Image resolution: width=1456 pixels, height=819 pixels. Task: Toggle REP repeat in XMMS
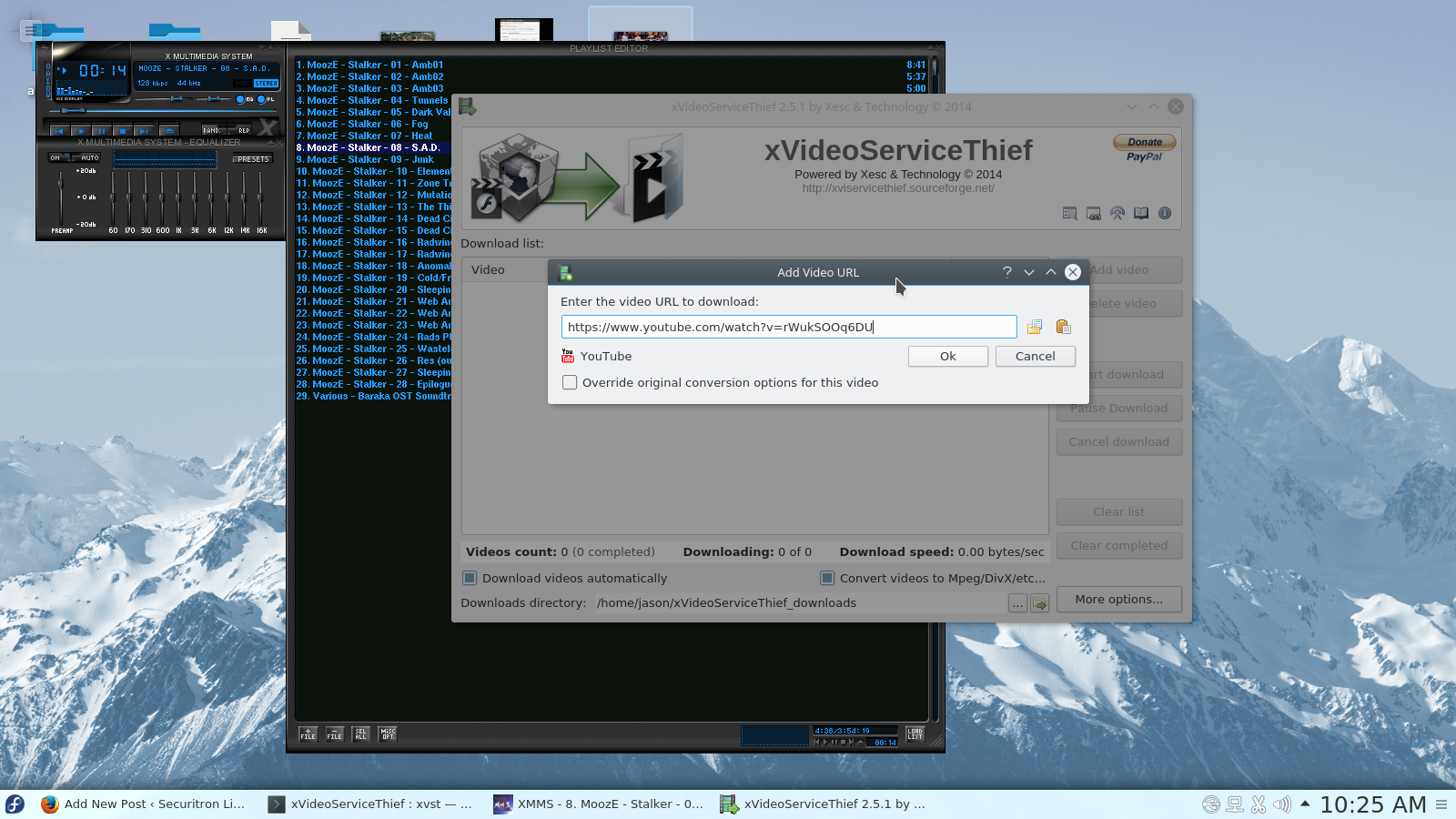tap(241, 130)
